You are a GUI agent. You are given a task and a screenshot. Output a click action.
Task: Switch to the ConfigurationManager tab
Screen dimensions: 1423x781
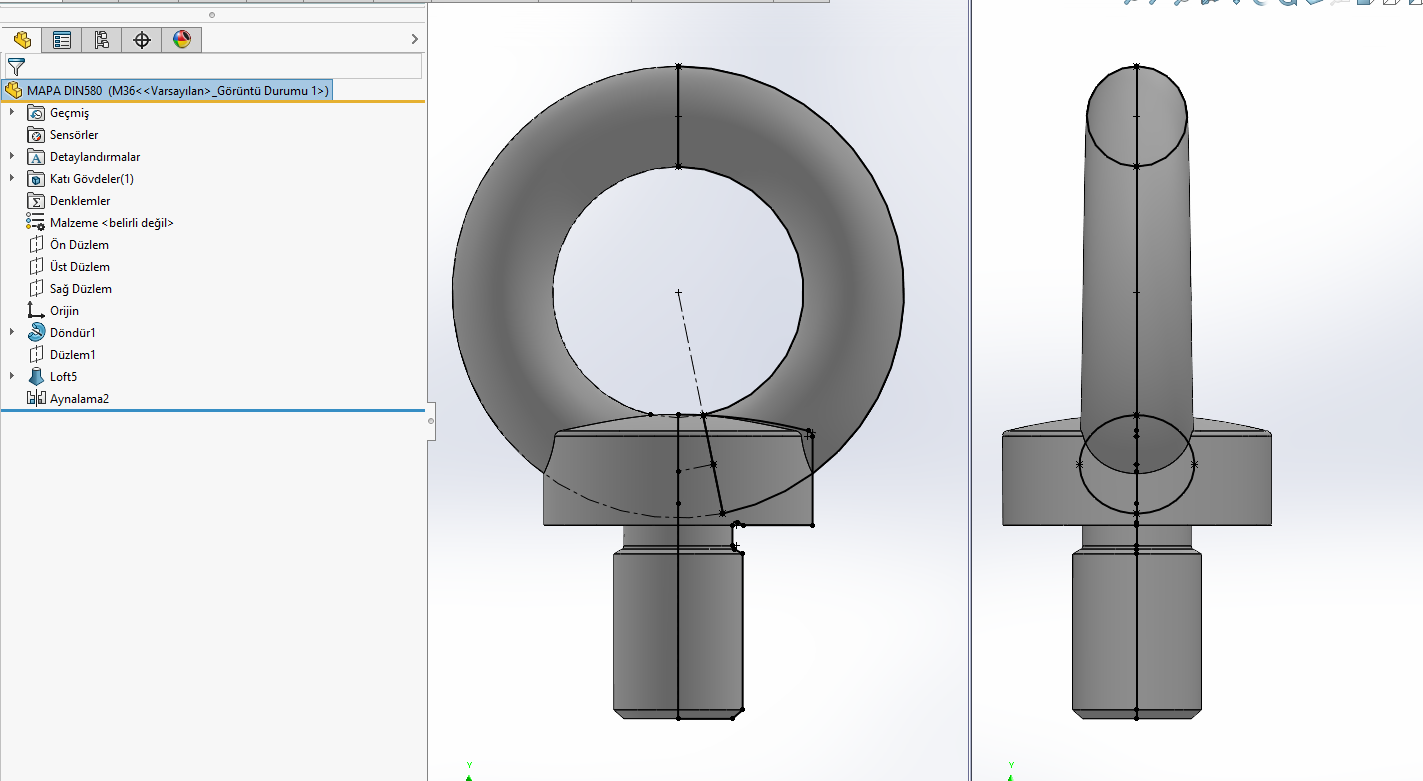point(102,40)
